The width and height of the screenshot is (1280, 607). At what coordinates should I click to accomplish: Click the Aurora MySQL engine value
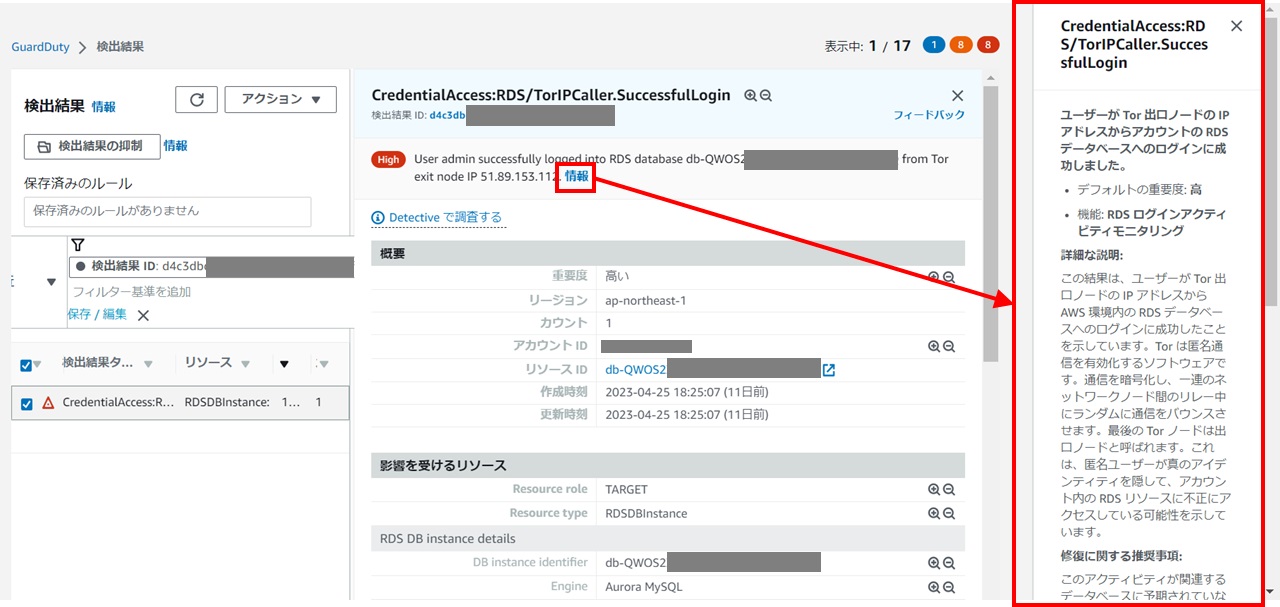644,587
